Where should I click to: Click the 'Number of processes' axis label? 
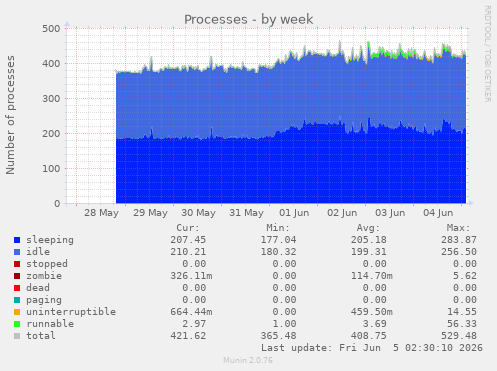coord(10,115)
